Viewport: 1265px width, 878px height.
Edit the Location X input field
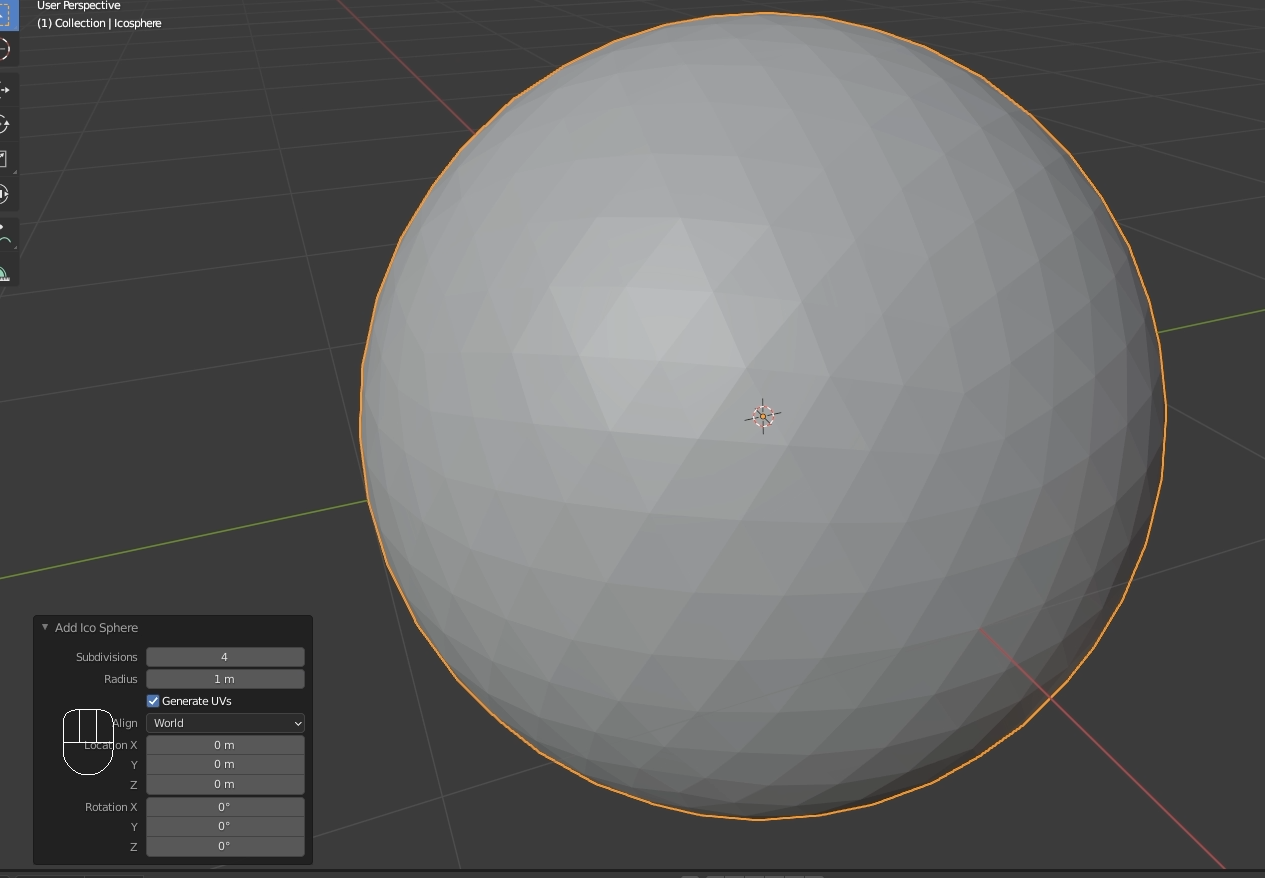pyautogui.click(x=225, y=744)
